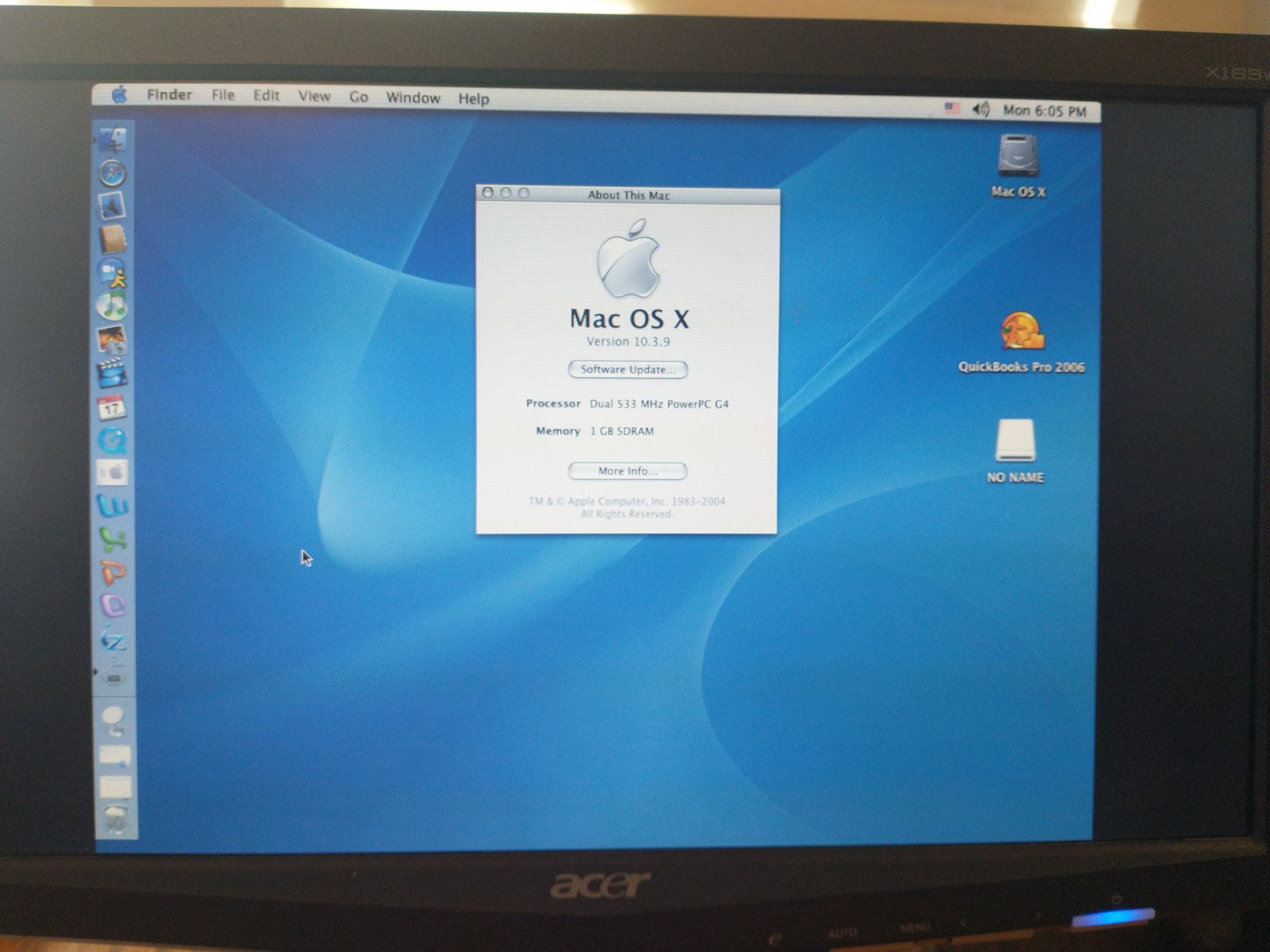Click the Version 10.3.9 text
The height and width of the screenshot is (952, 1270).
click(628, 341)
